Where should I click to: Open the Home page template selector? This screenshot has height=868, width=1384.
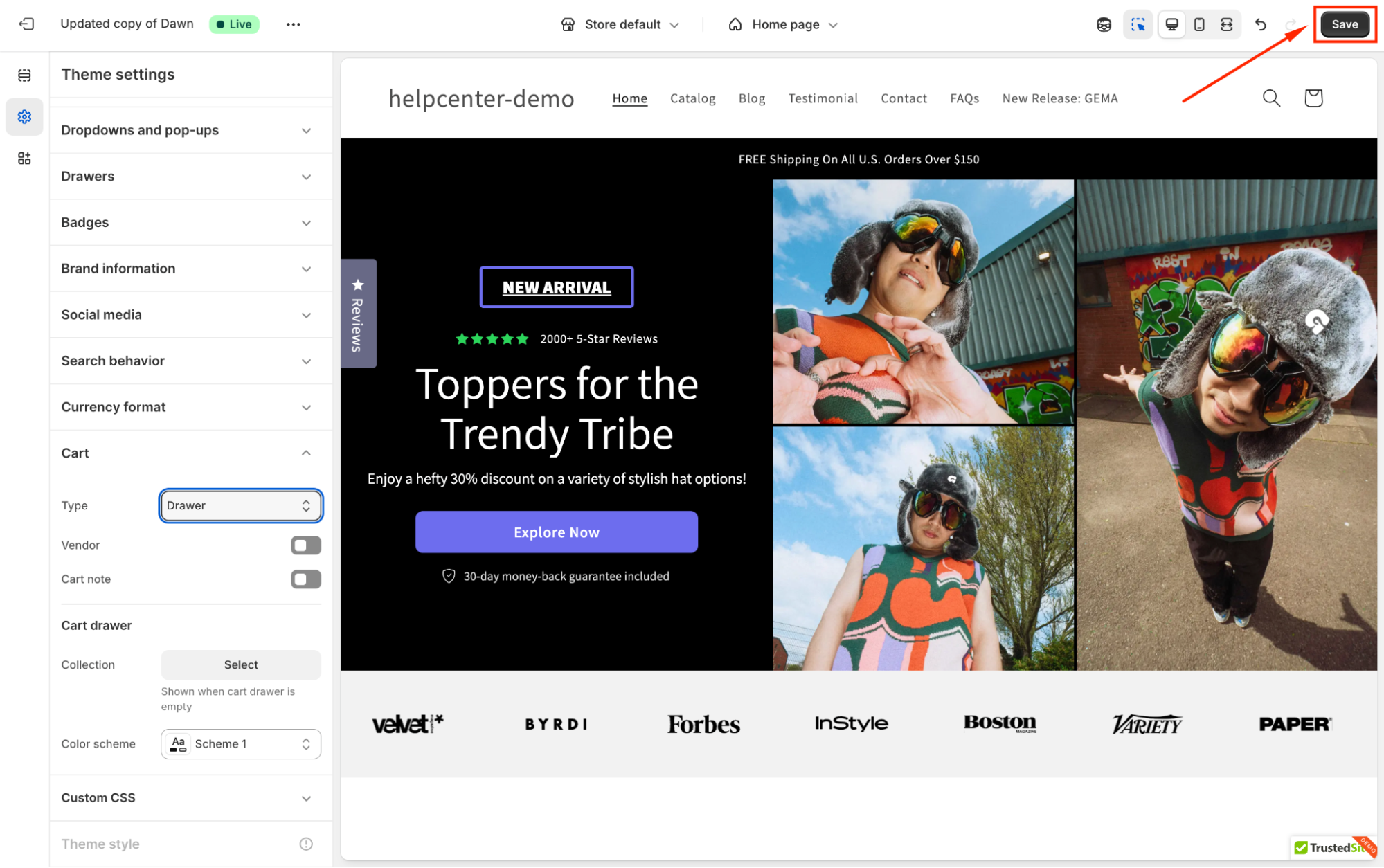(x=783, y=24)
